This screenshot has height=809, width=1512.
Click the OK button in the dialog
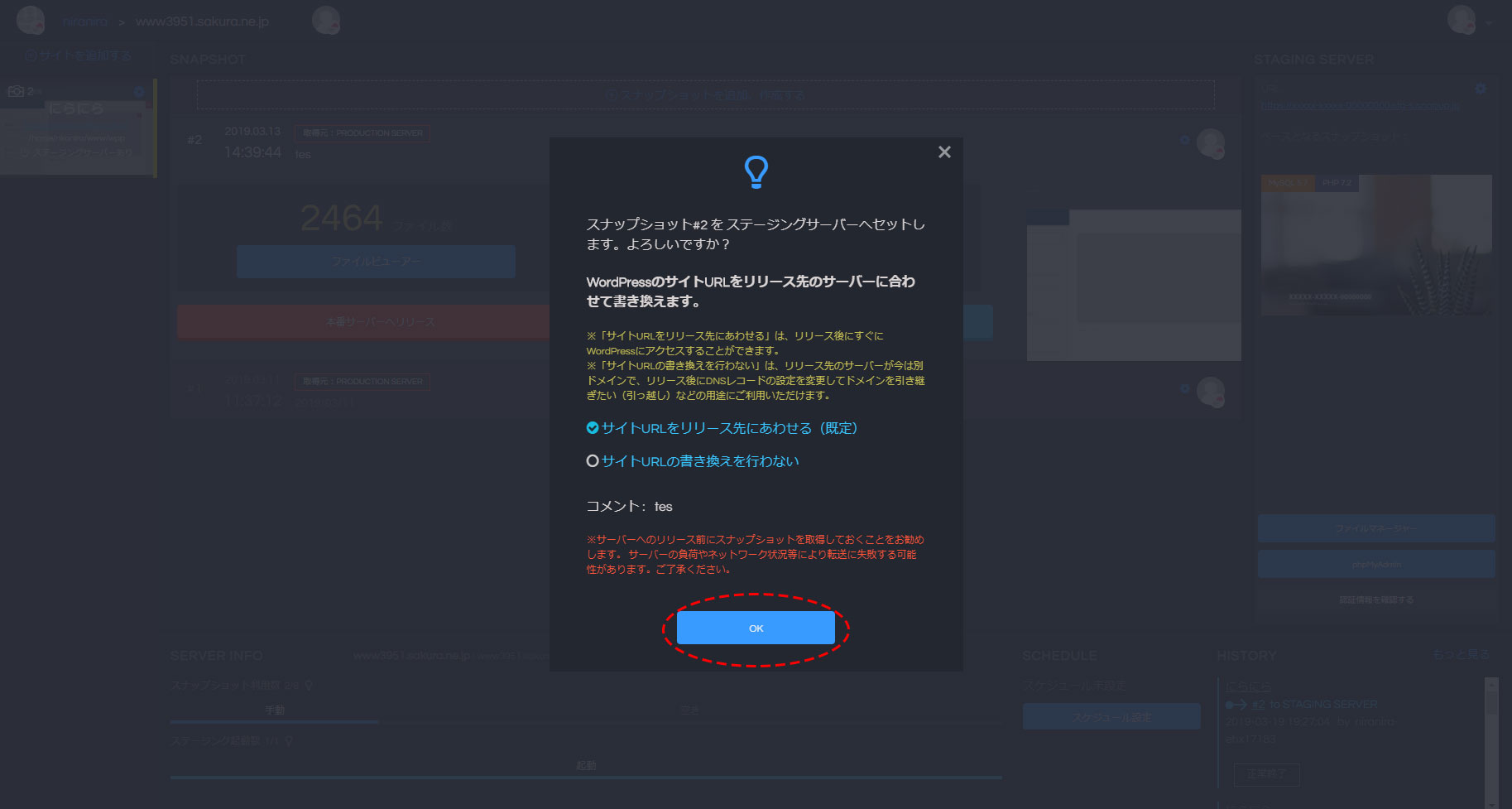(x=755, y=628)
